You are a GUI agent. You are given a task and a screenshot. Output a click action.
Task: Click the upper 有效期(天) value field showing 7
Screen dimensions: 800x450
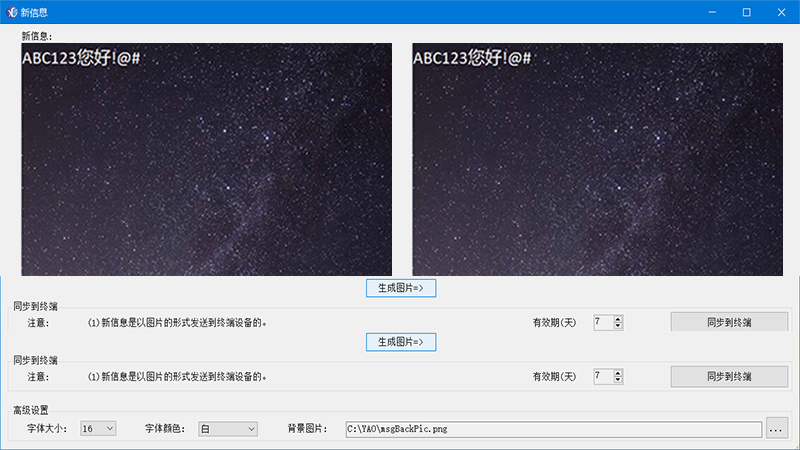click(604, 322)
